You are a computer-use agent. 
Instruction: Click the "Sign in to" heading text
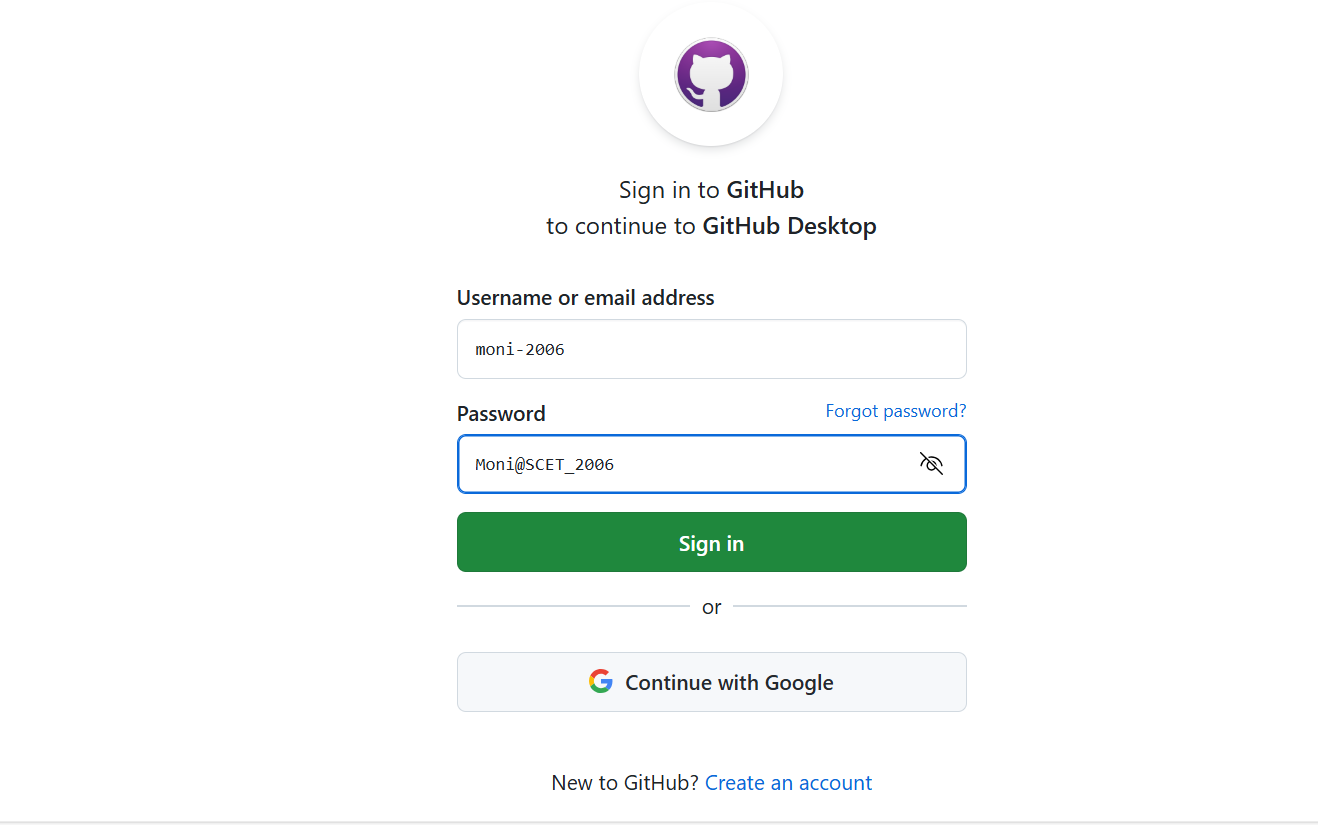point(670,190)
